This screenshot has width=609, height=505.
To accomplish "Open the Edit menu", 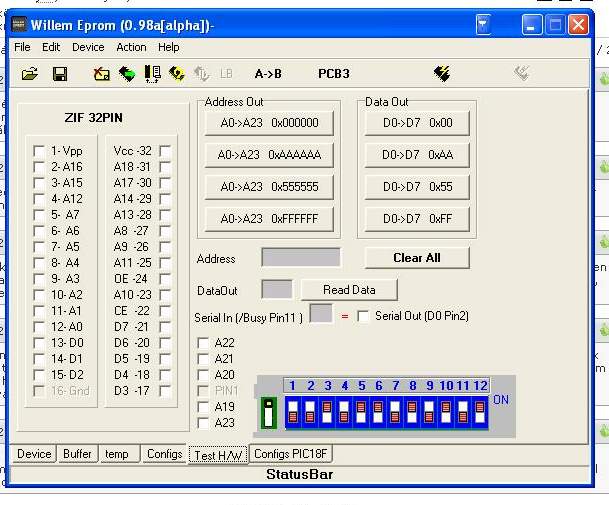I will 51,47.
